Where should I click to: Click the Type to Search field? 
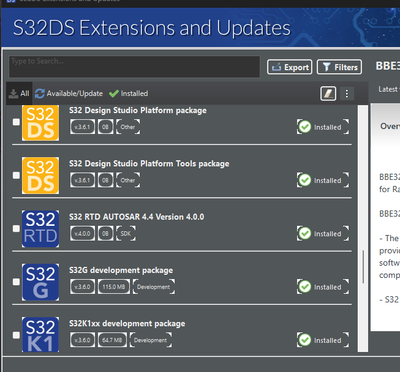134,67
